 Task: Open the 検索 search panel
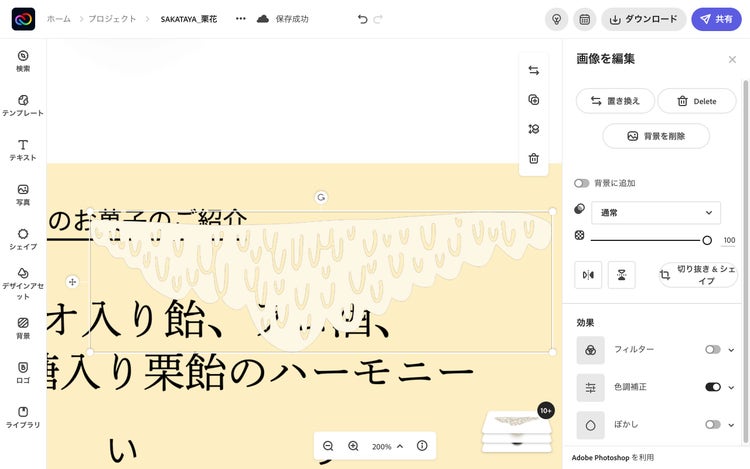23,61
